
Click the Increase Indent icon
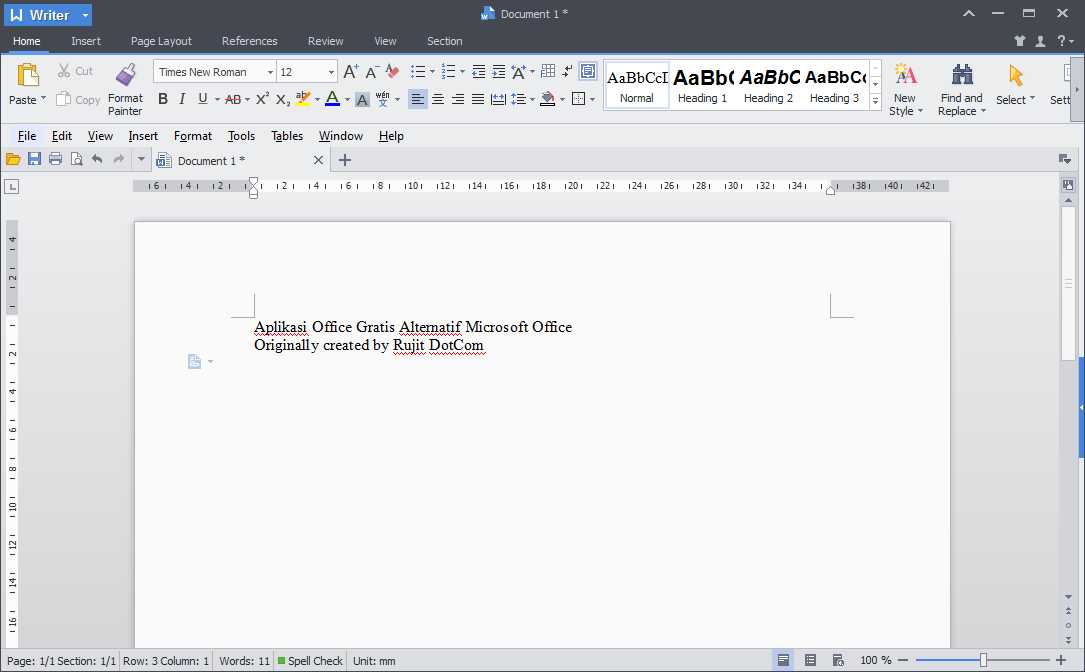point(498,71)
